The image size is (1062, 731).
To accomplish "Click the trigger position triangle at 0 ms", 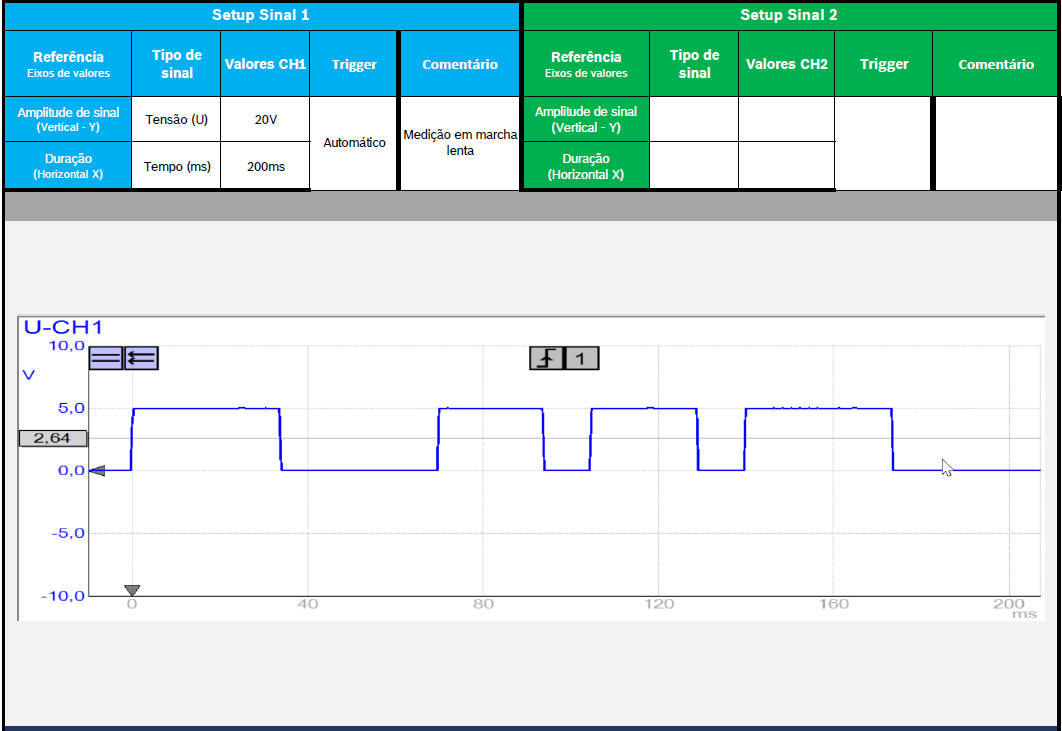I will pyautogui.click(x=132, y=590).
